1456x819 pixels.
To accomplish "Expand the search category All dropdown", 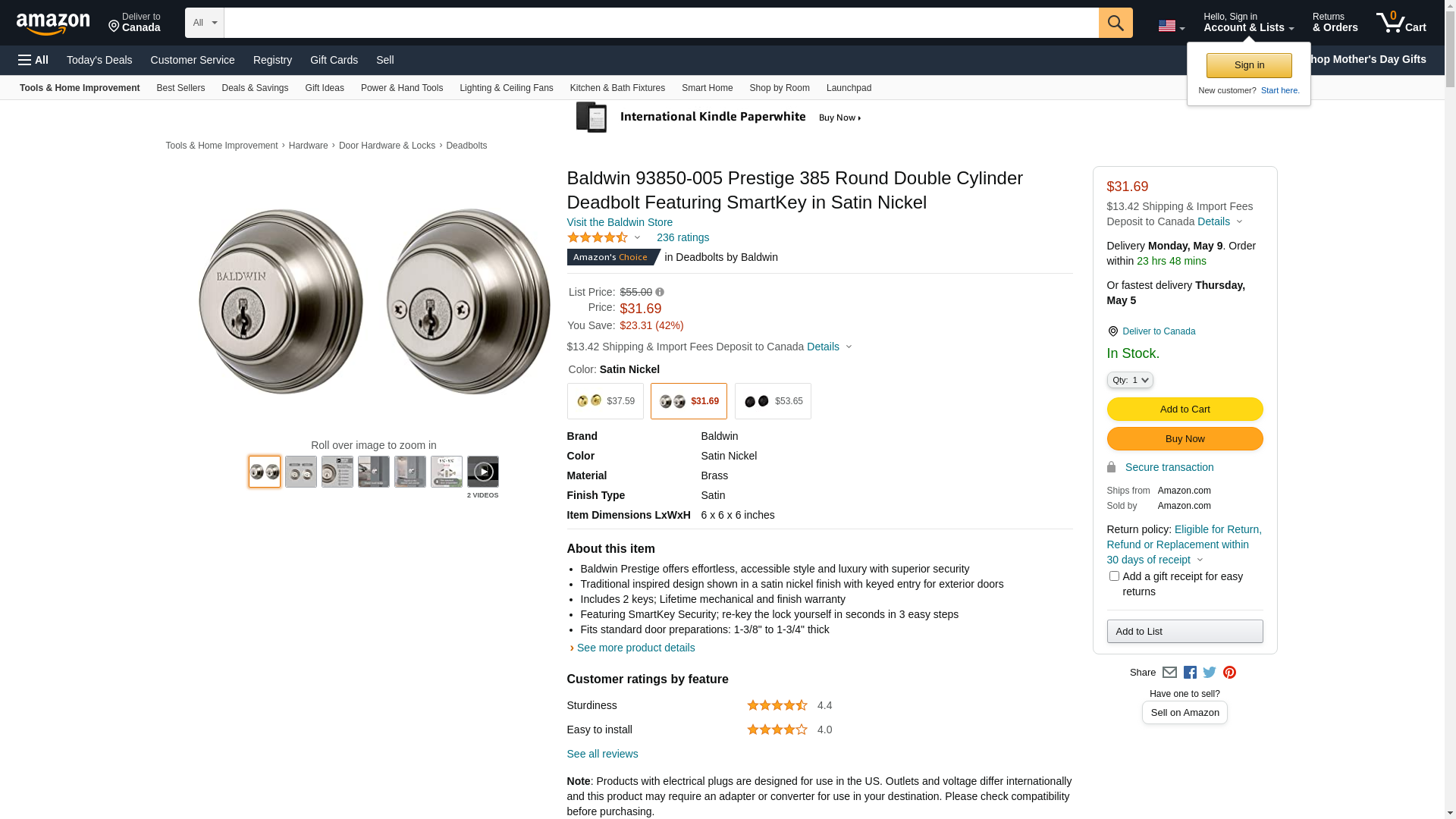I will click(x=205, y=23).
